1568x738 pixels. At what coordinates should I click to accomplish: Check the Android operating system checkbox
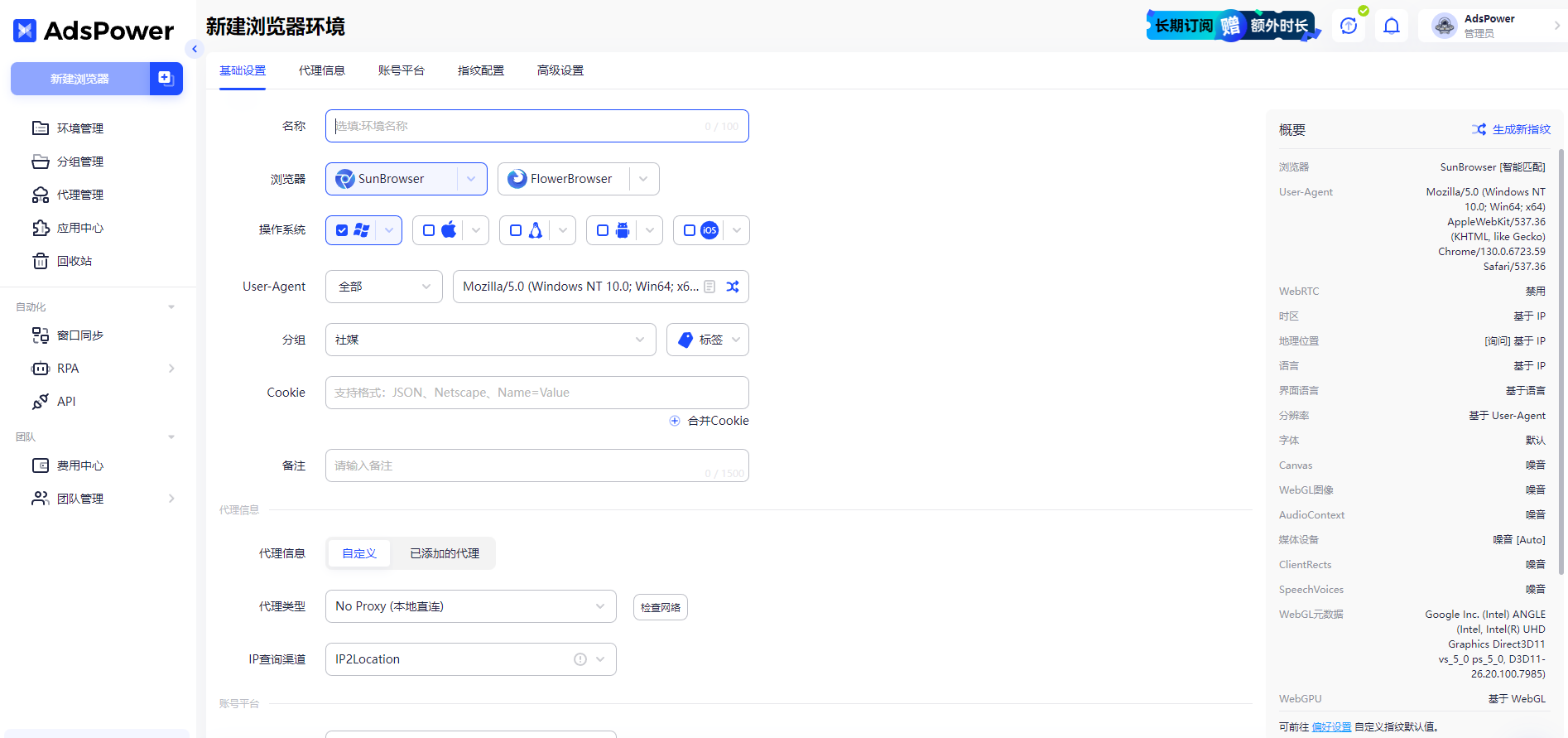tap(603, 230)
